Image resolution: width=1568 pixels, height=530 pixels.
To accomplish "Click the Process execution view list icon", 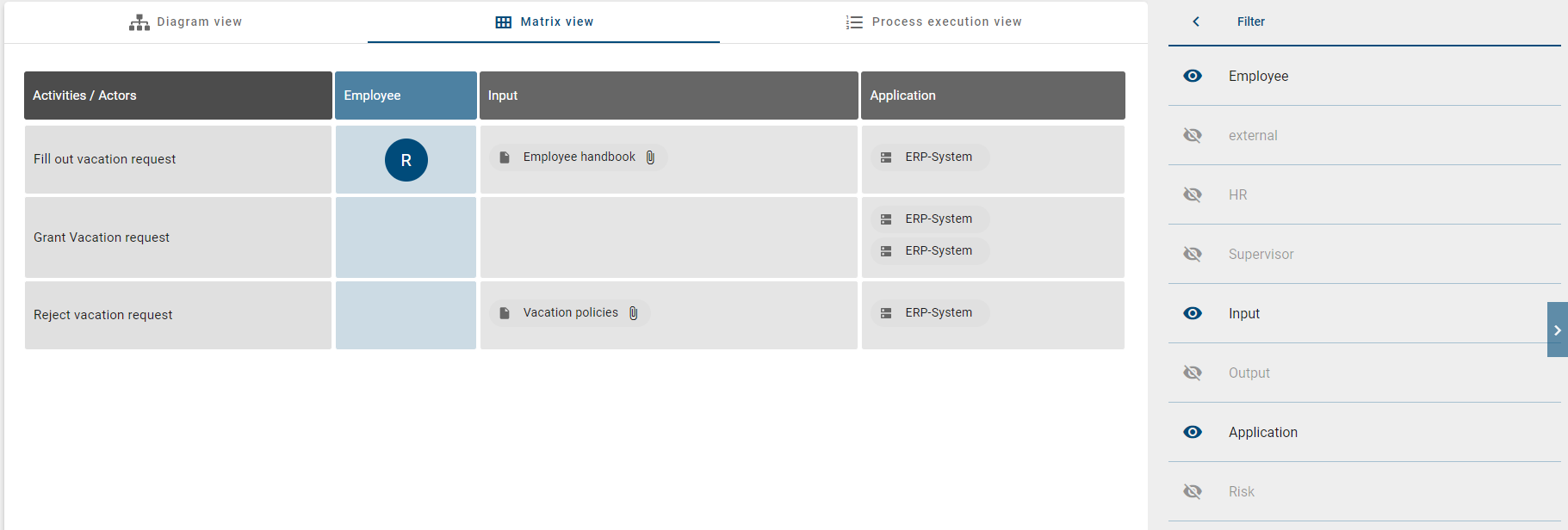I will tap(854, 22).
